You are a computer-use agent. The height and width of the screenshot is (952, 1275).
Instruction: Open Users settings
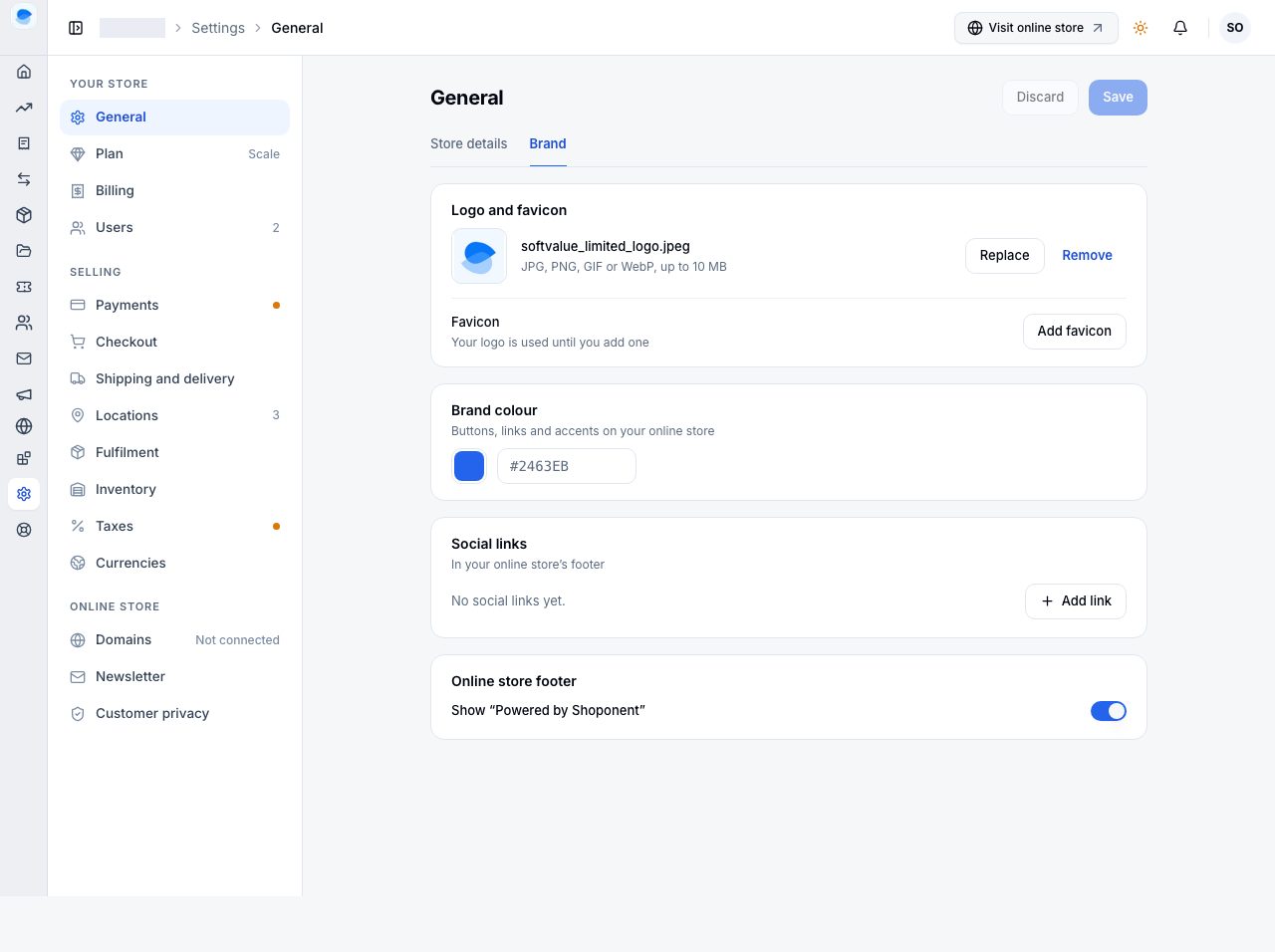tap(174, 227)
